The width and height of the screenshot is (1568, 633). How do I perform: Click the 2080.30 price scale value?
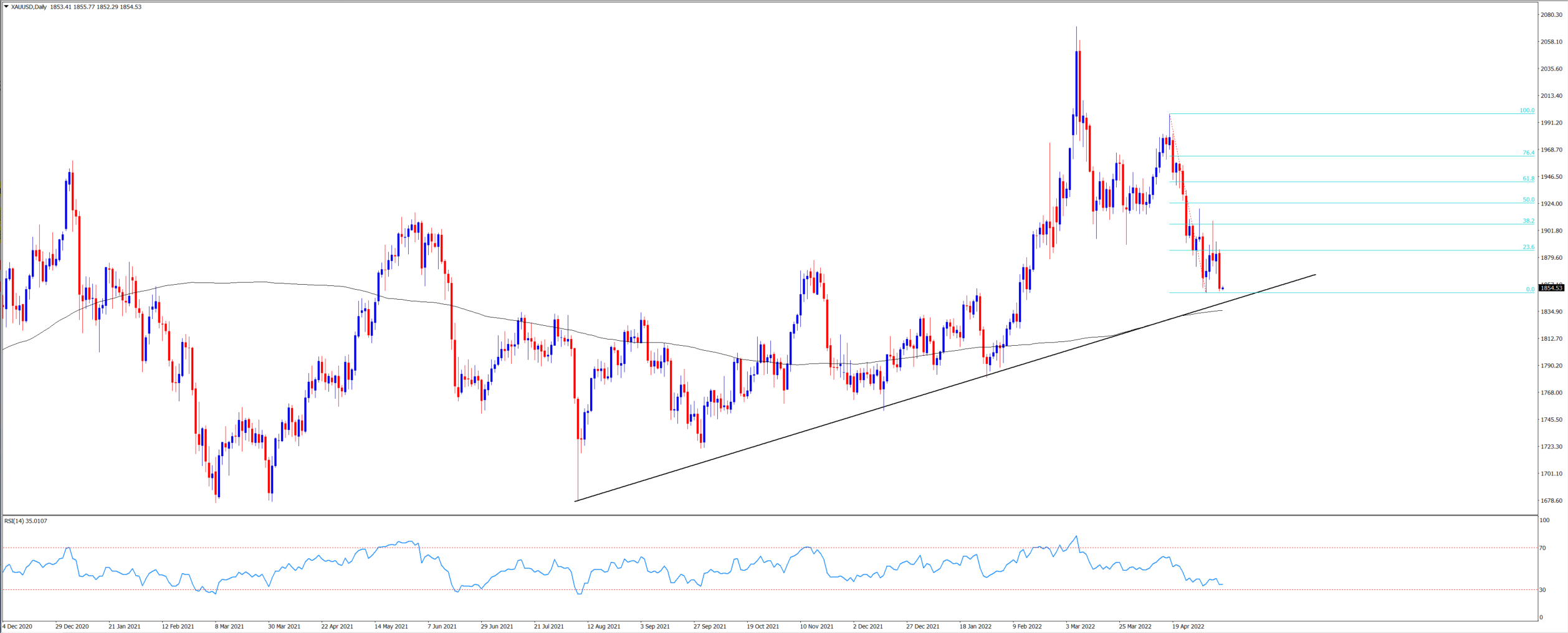click(x=1551, y=15)
